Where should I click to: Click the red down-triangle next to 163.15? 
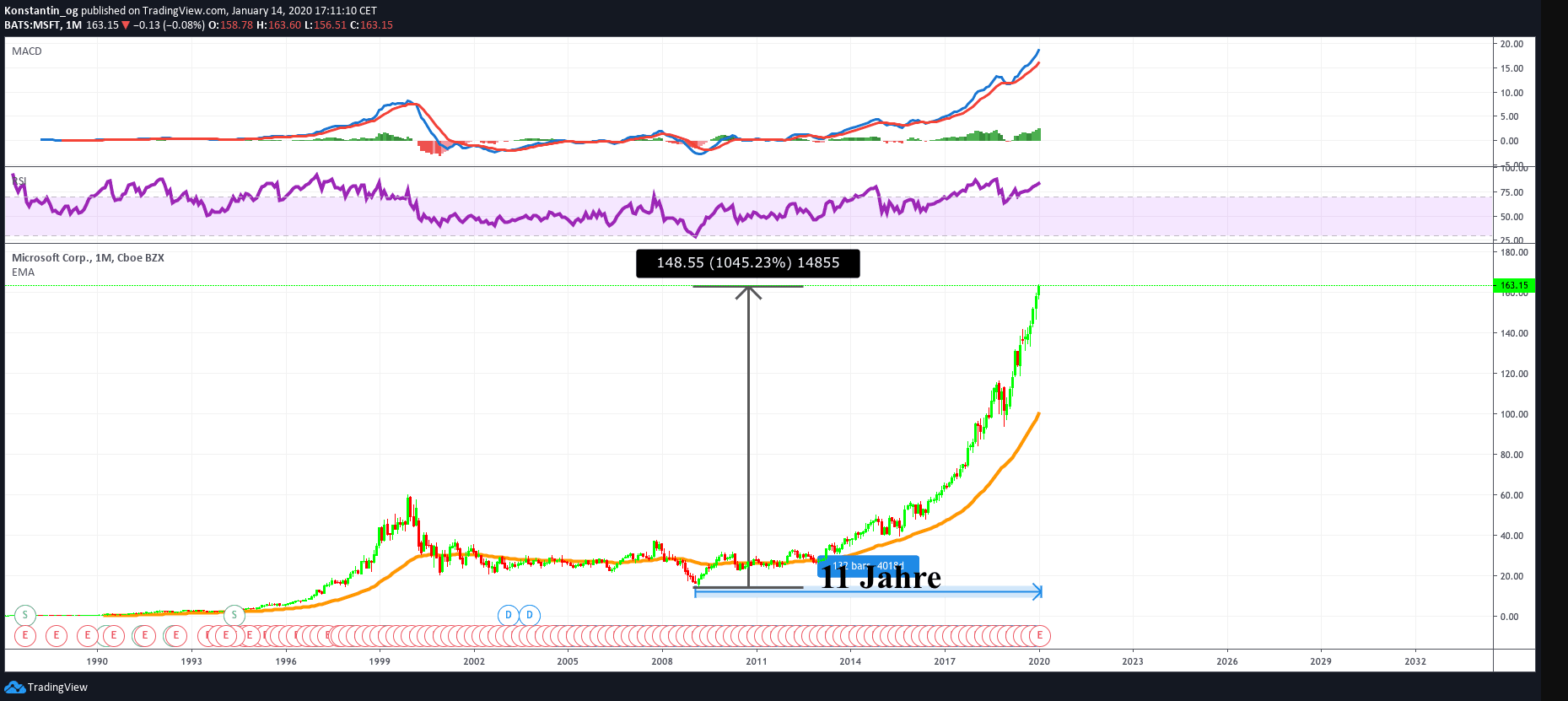coord(126,25)
